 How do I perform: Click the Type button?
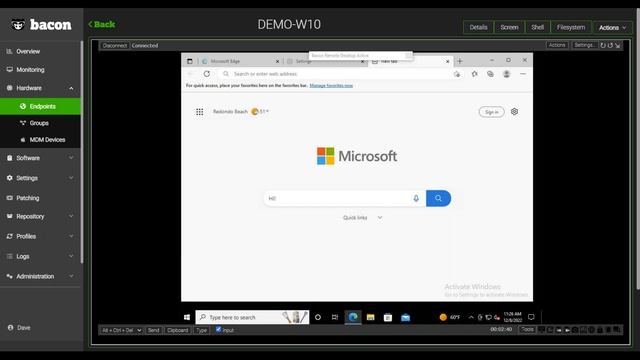click(x=202, y=330)
